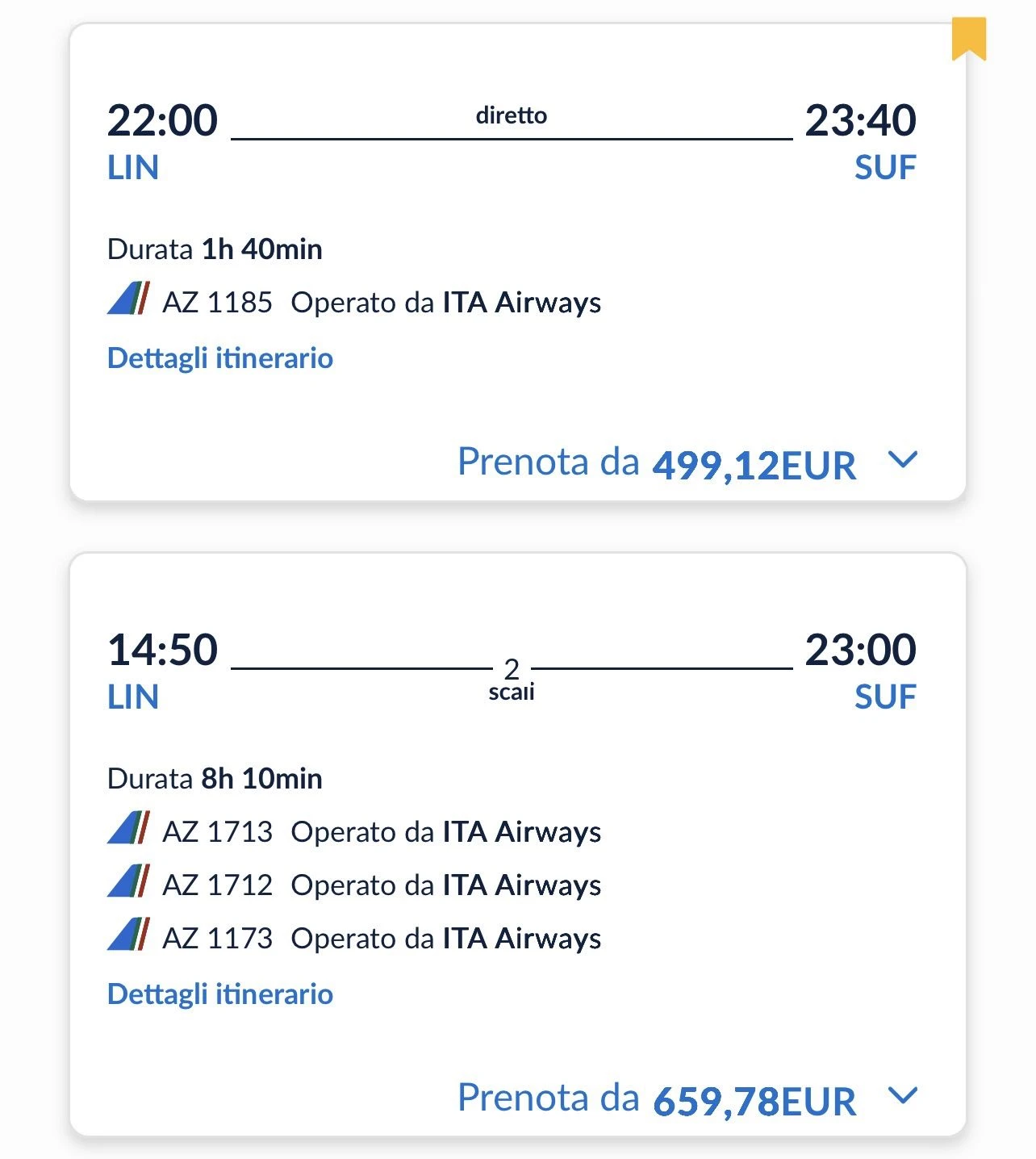This screenshot has height=1159, width=1036.
Task: Click the SUF arrival code at 23:00
Action: click(885, 697)
